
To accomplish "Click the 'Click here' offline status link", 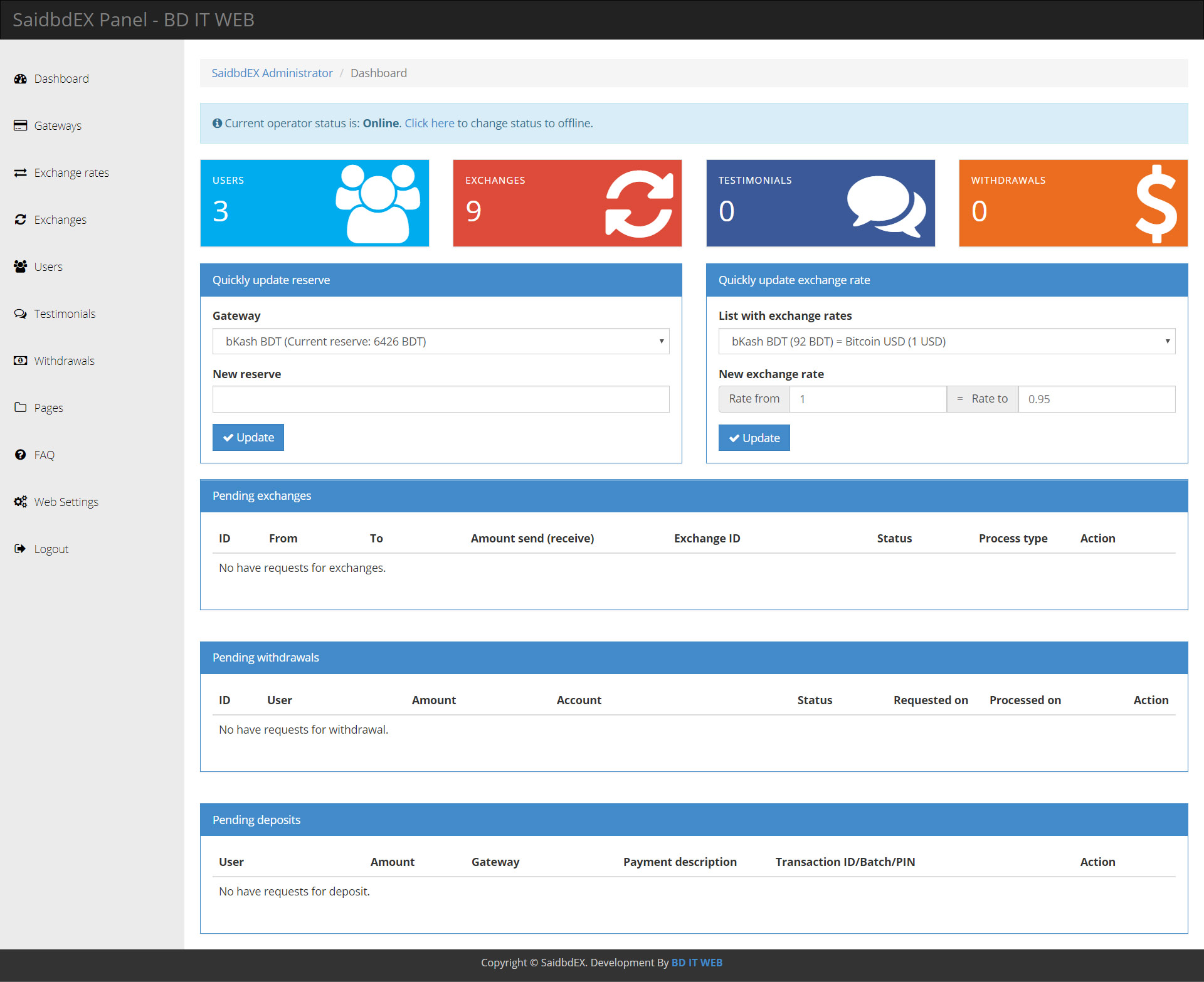I will [429, 124].
